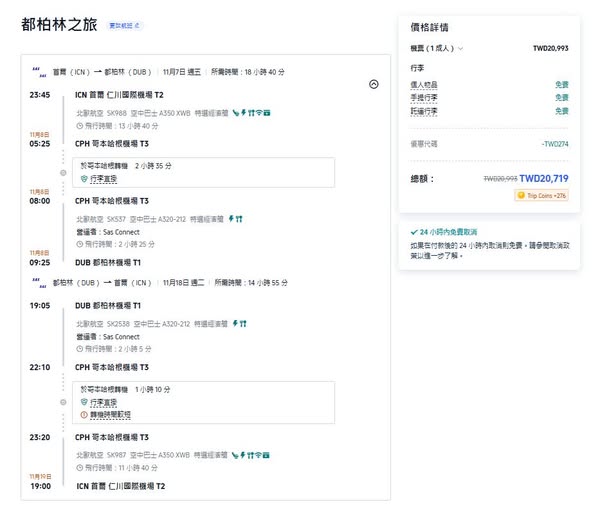
Task: Click the in-flight meal icon on SK537
Action: tap(242, 218)
